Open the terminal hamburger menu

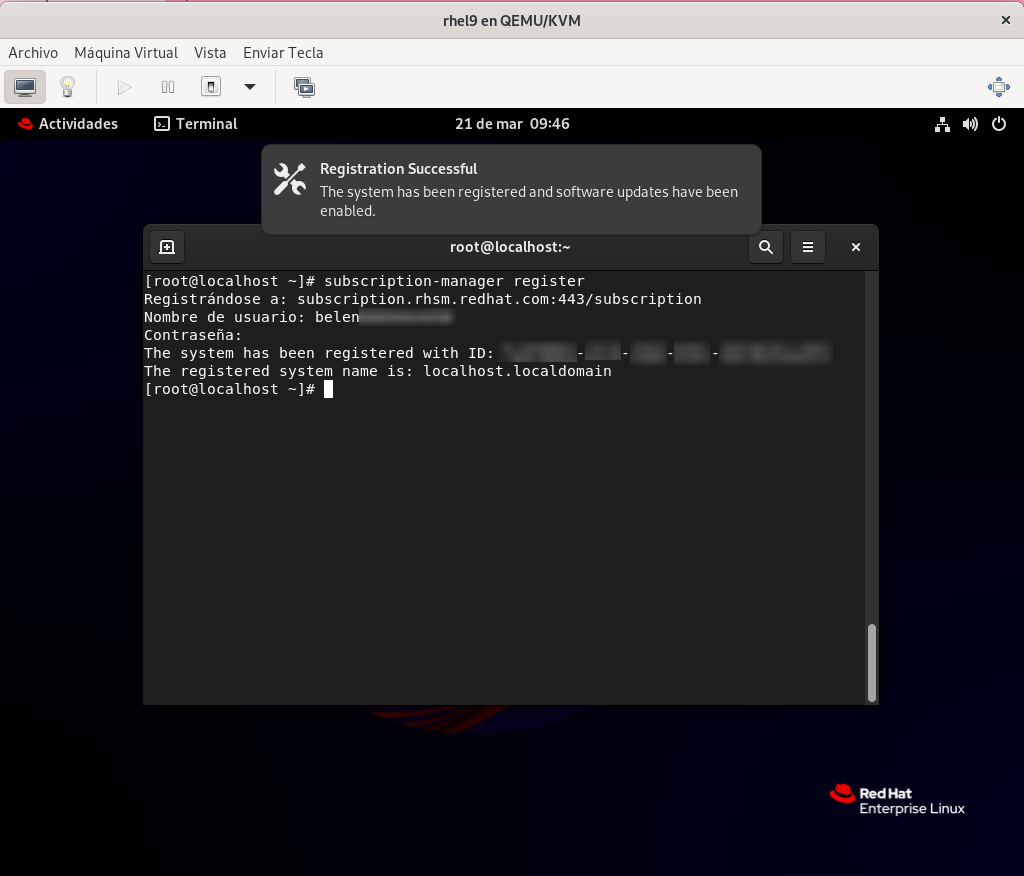(808, 247)
